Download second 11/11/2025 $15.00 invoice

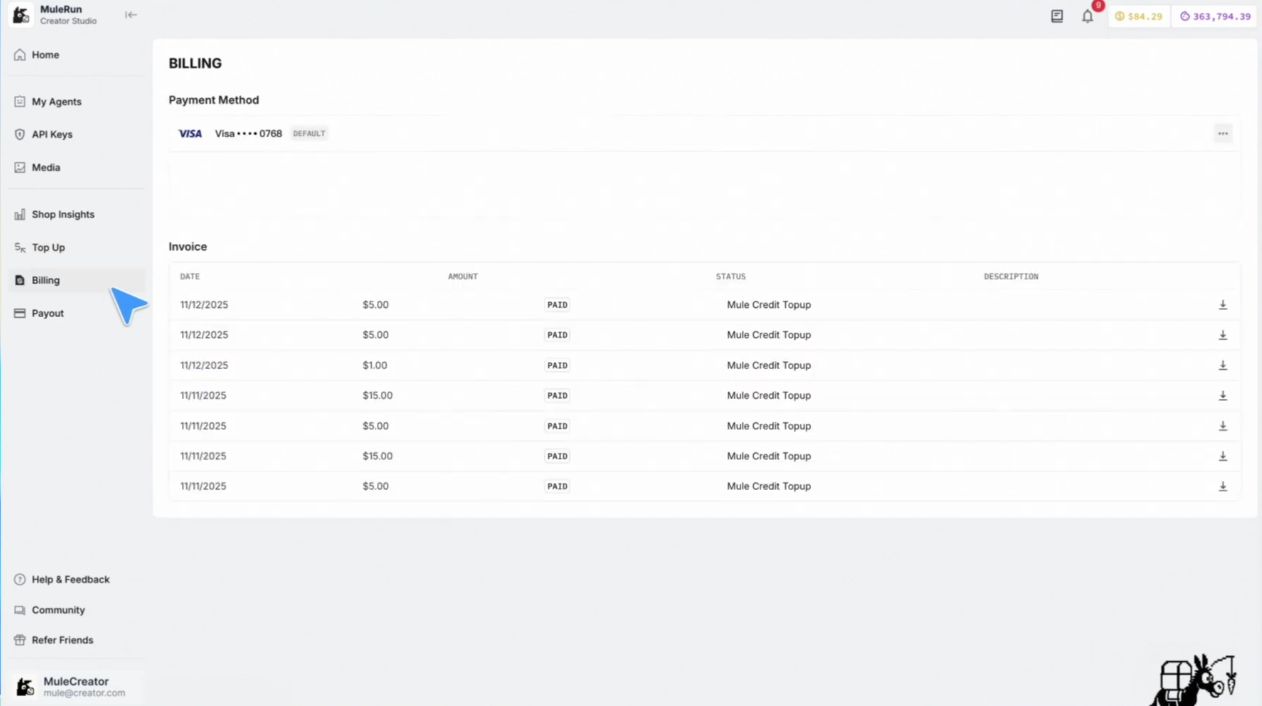1222,456
